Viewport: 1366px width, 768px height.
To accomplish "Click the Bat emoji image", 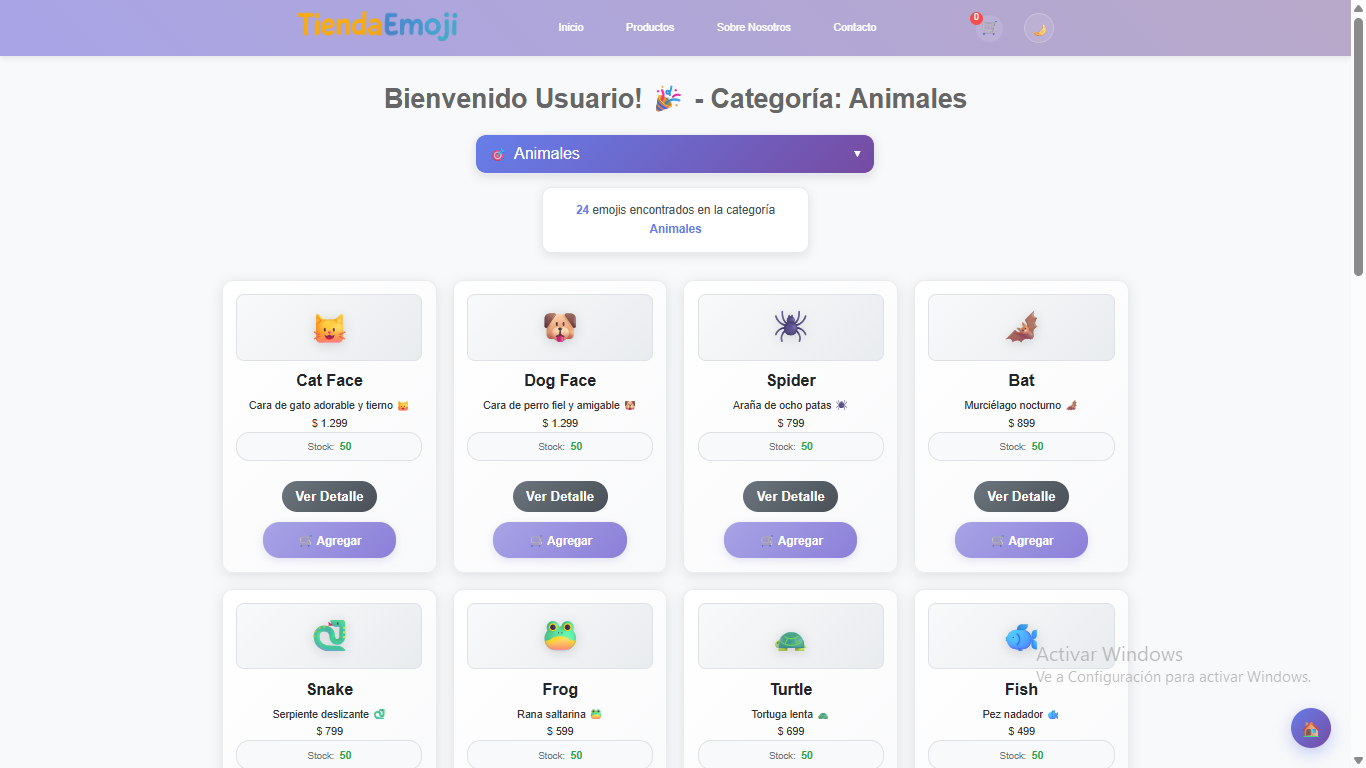I will pyautogui.click(x=1021, y=327).
